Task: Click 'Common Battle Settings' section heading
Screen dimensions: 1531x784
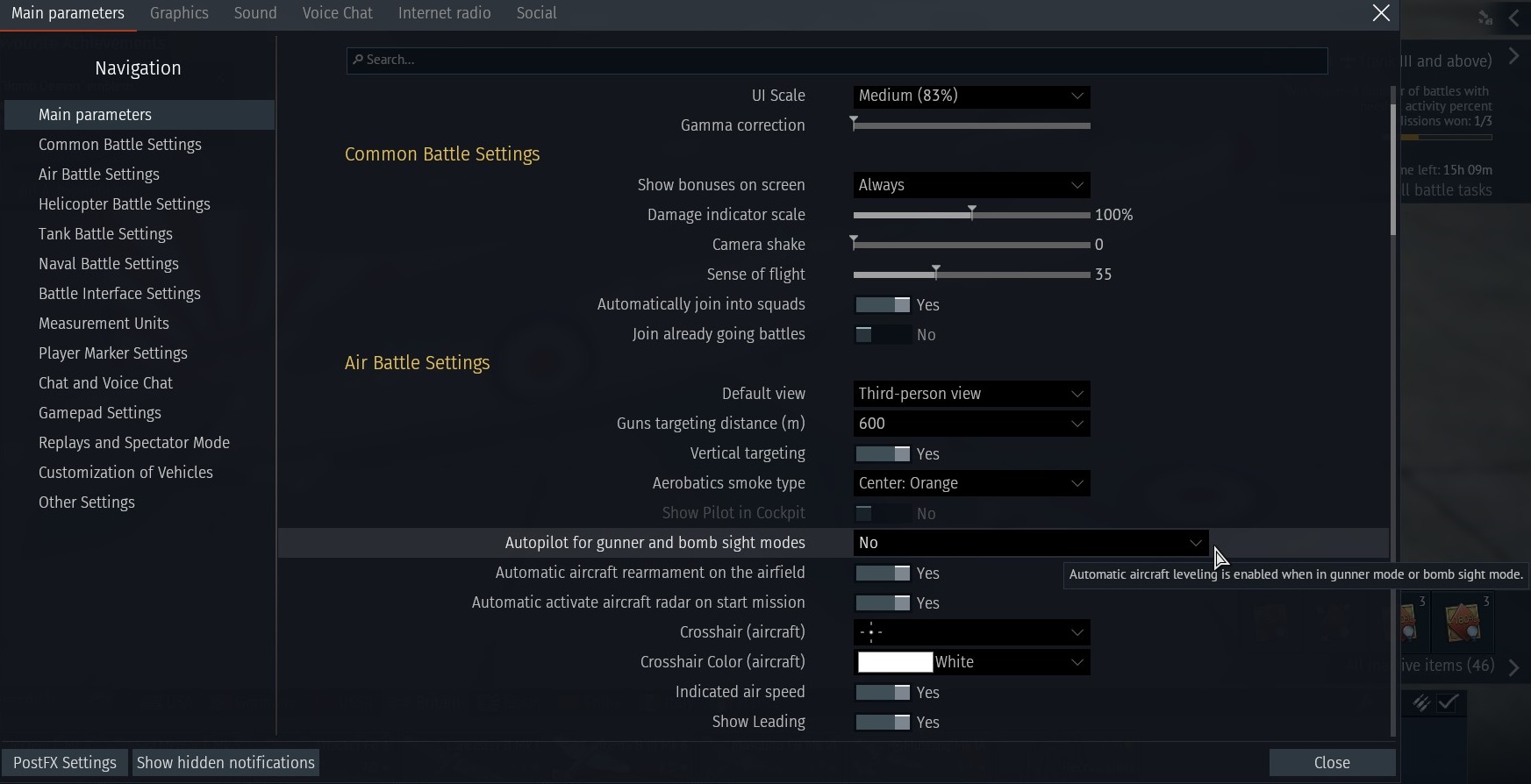Action: click(442, 154)
